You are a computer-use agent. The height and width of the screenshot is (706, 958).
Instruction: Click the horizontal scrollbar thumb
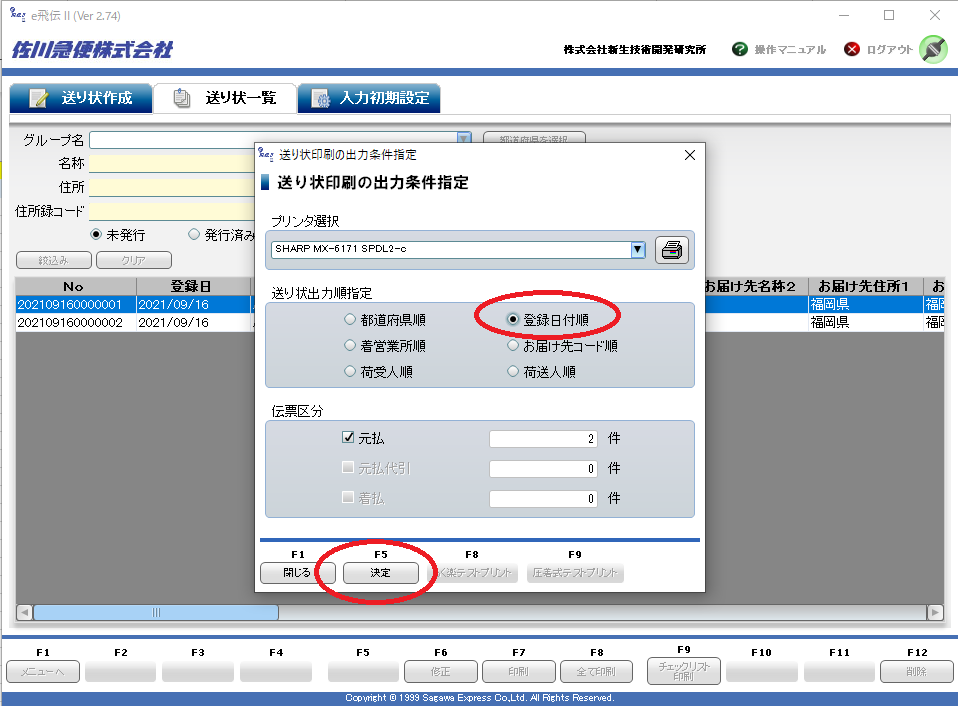156,612
